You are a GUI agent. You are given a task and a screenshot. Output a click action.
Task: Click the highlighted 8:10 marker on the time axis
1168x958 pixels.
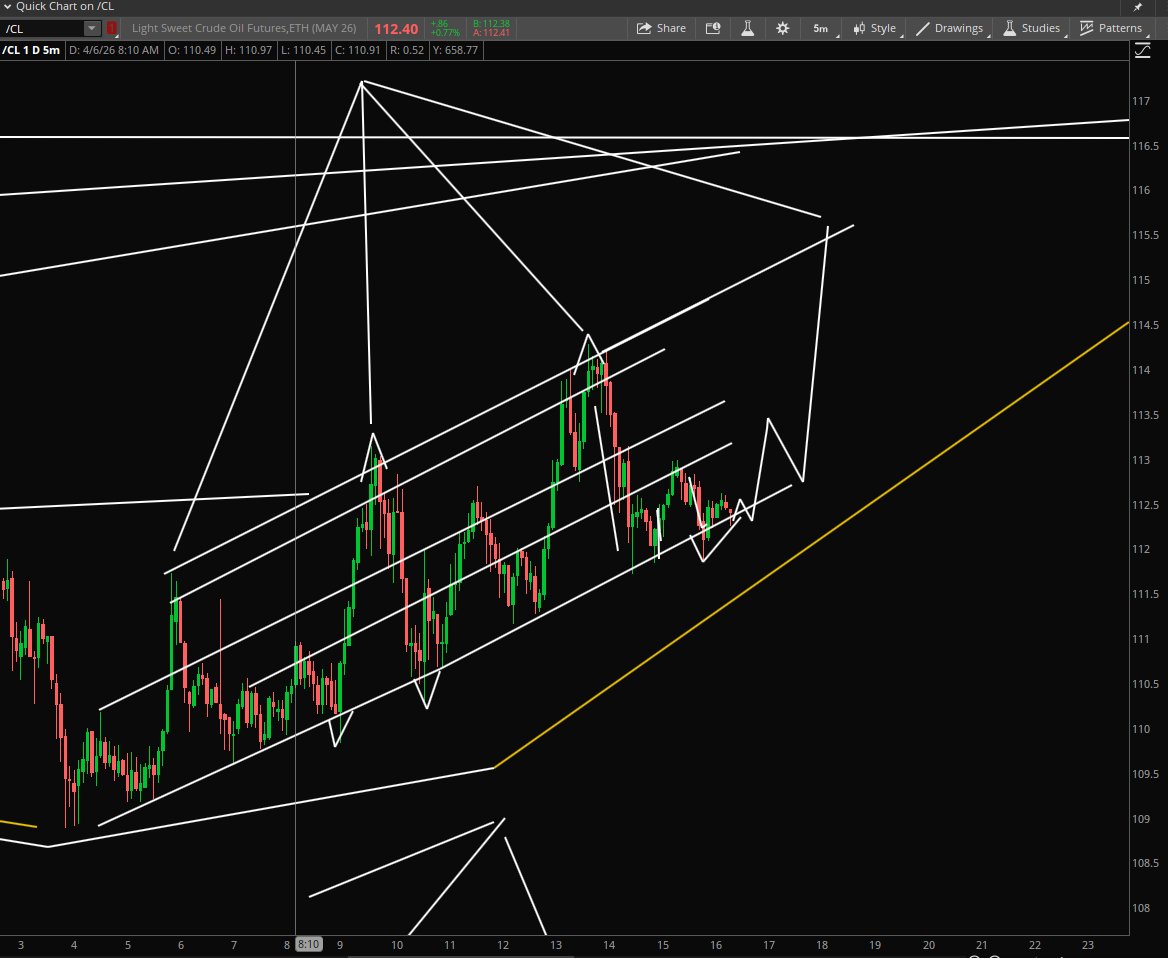308,944
